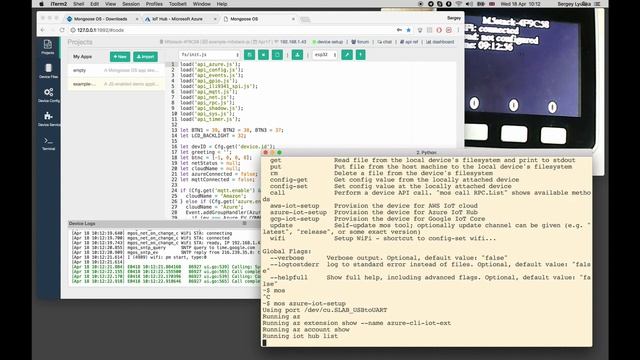Click the green Import app button
This screenshot has width=640, height=360.
tap(145, 57)
